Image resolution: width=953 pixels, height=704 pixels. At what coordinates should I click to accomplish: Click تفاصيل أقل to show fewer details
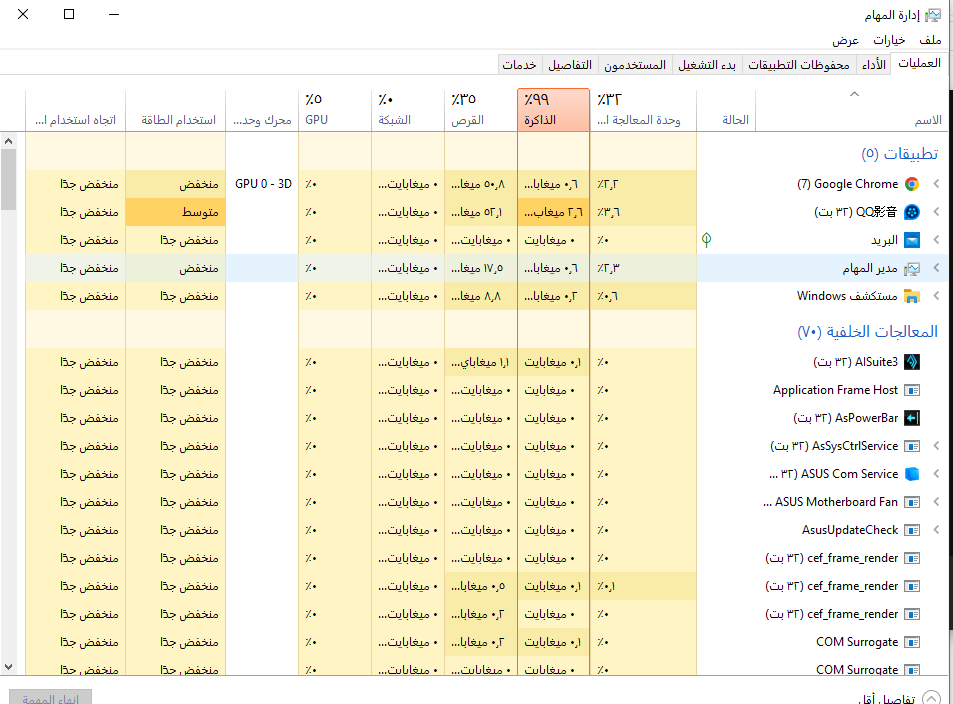pyautogui.click(x=900, y=699)
